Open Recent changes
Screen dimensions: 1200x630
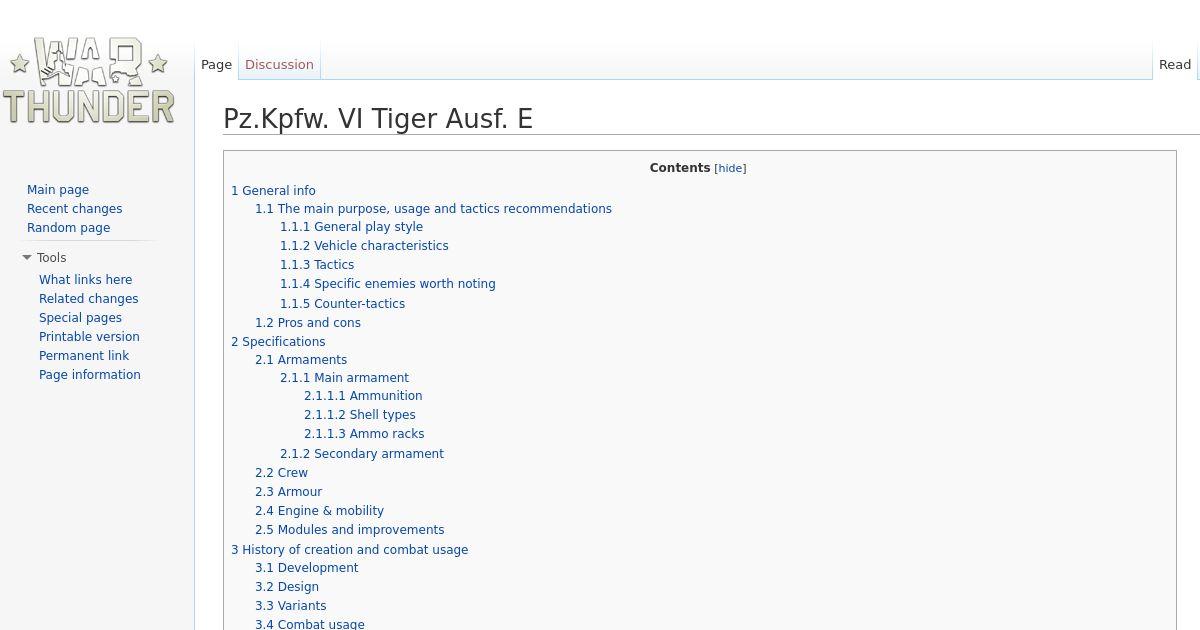(x=75, y=209)
